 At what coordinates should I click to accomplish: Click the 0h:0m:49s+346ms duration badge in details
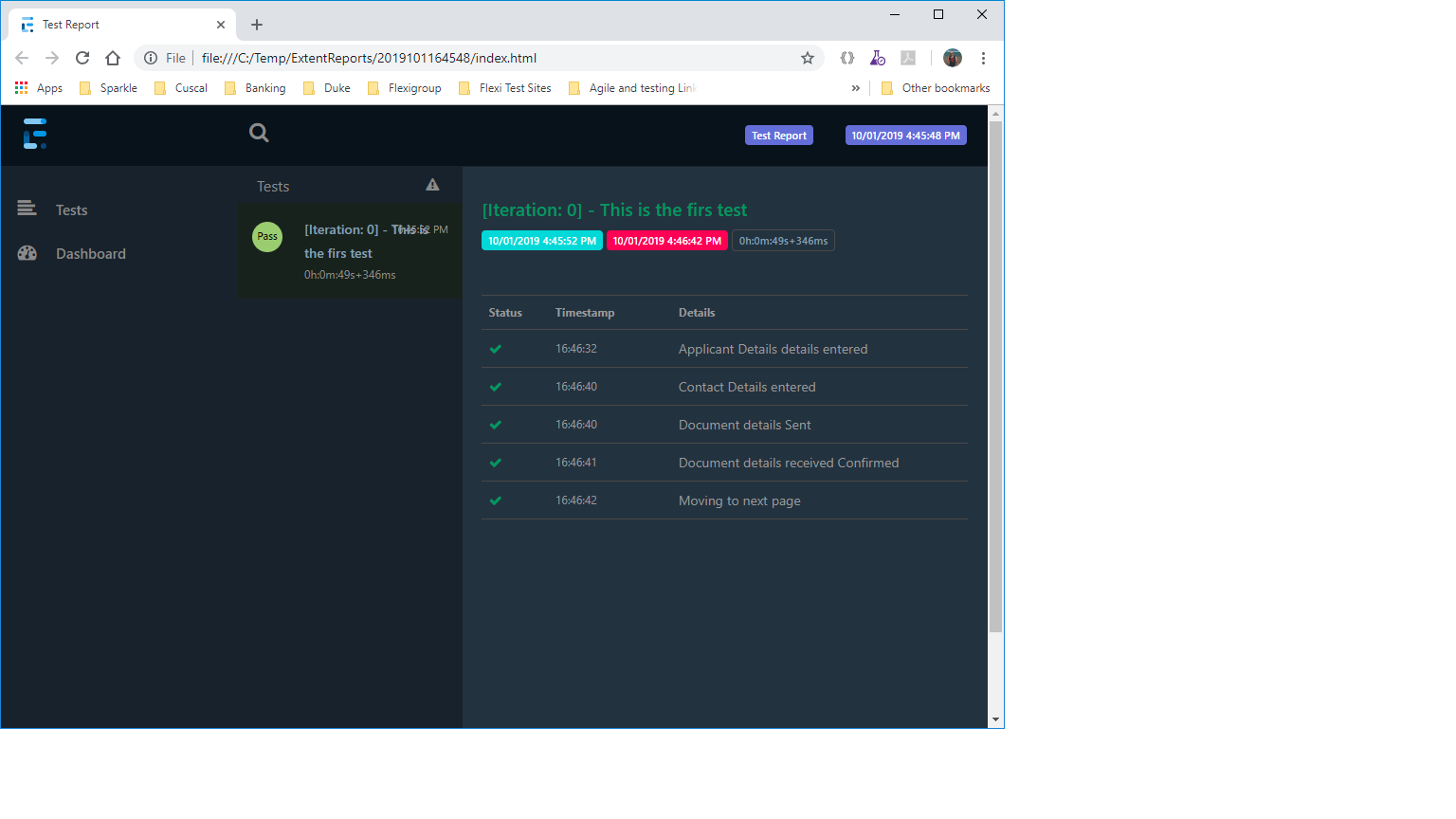coord(783,241)
